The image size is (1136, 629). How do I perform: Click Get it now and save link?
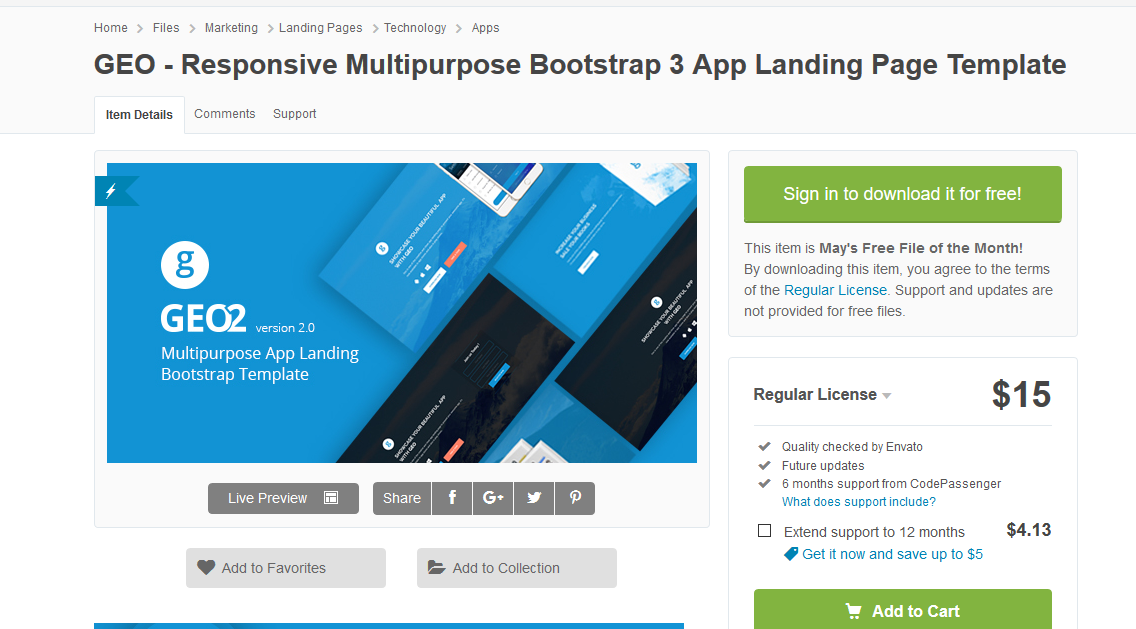[893, 554]
